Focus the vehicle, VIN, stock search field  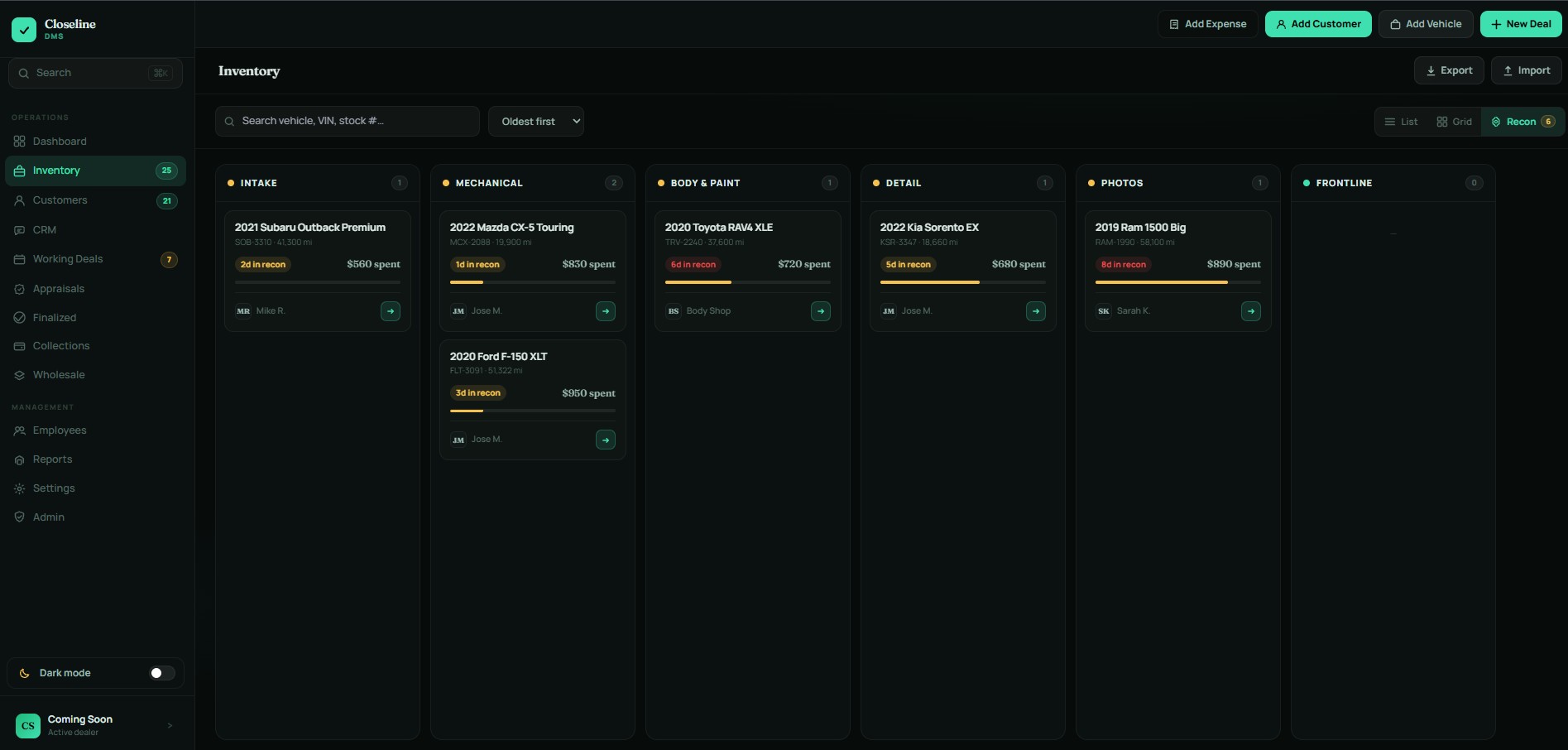click(348, 122)
